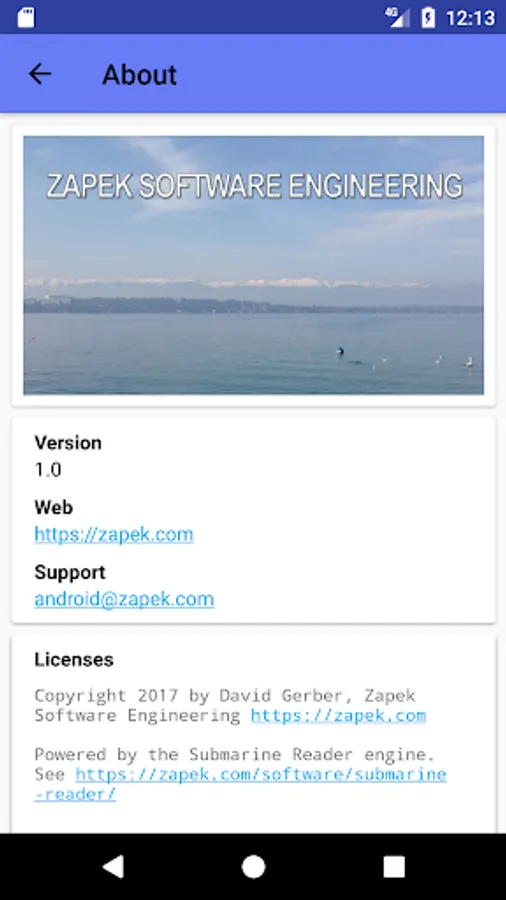Tap the Web heading
Viewport: 506px width, 900px height.
coord(54,507)
